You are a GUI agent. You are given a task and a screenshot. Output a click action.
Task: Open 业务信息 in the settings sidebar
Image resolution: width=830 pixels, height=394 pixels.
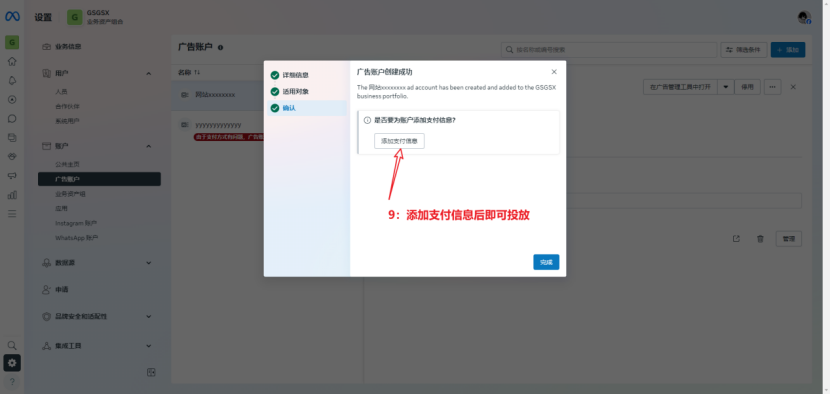pyautogui.click(x=68, y=47)
